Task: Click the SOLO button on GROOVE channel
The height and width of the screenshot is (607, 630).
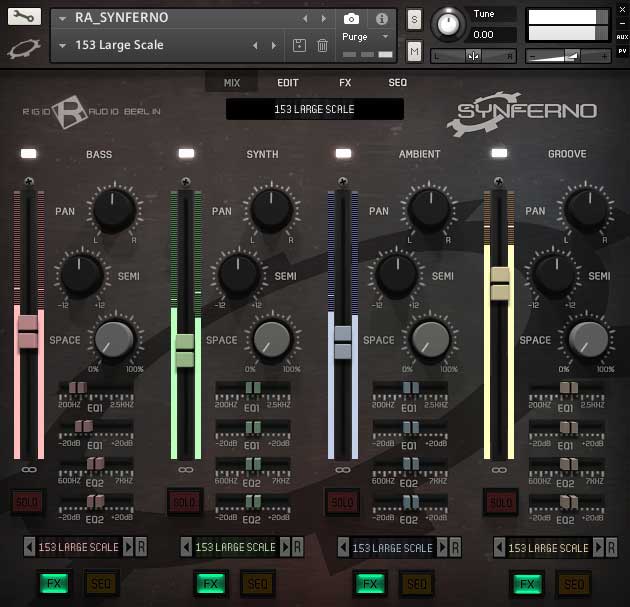Action: pyautogui.click(x=500, y=502)
